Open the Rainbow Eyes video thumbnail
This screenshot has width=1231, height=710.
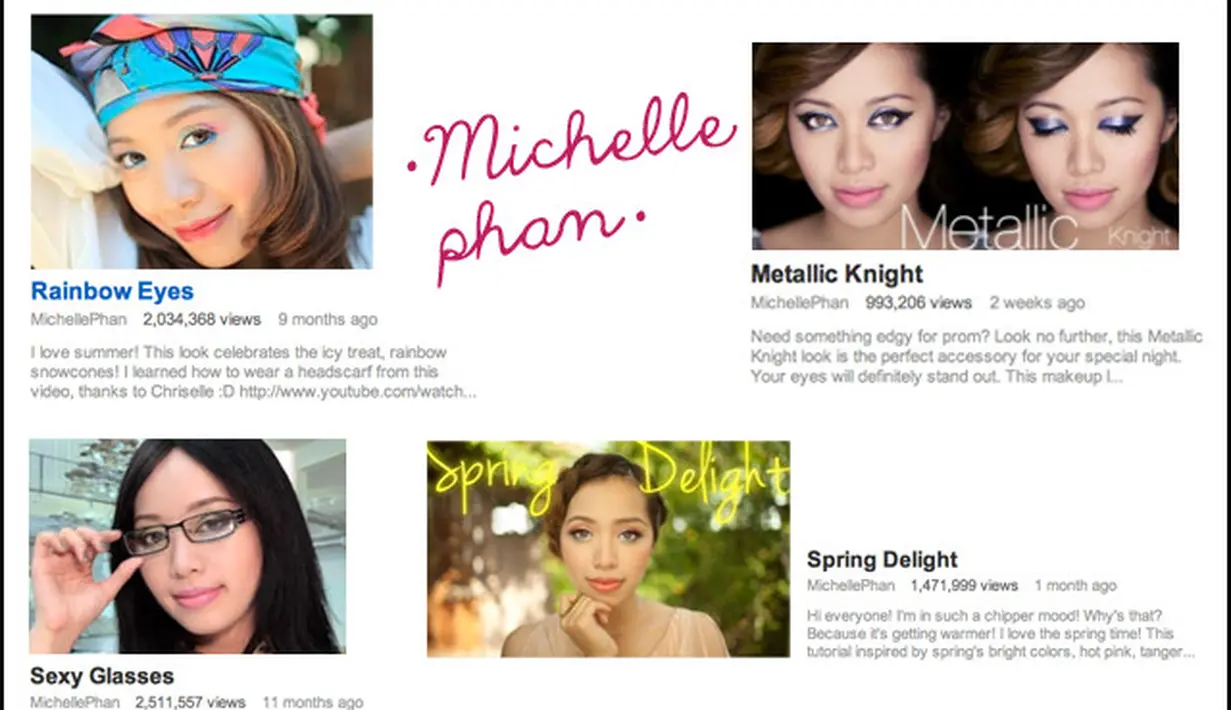(202, 141)
